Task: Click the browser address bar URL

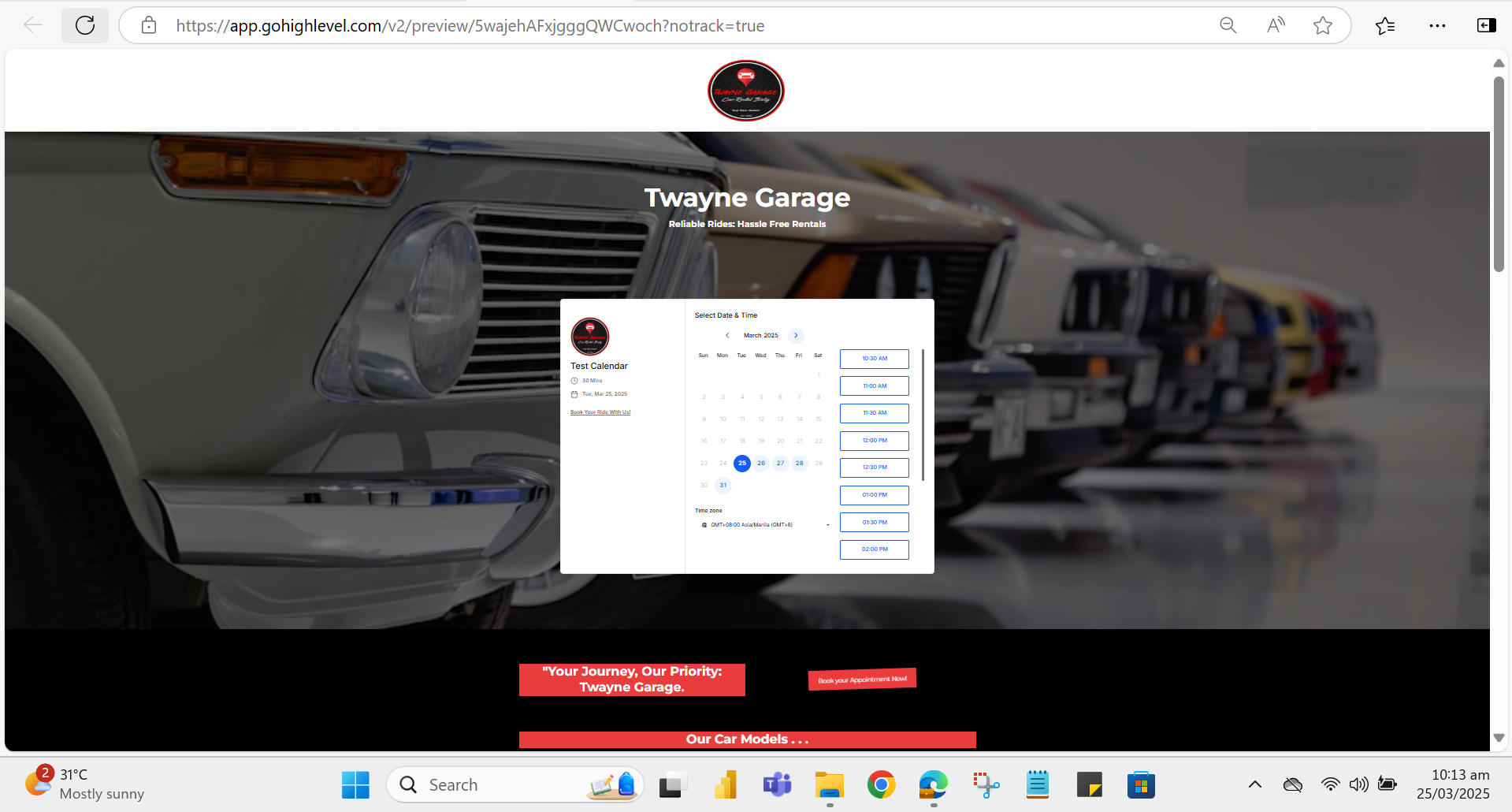Action: [470, 26]
